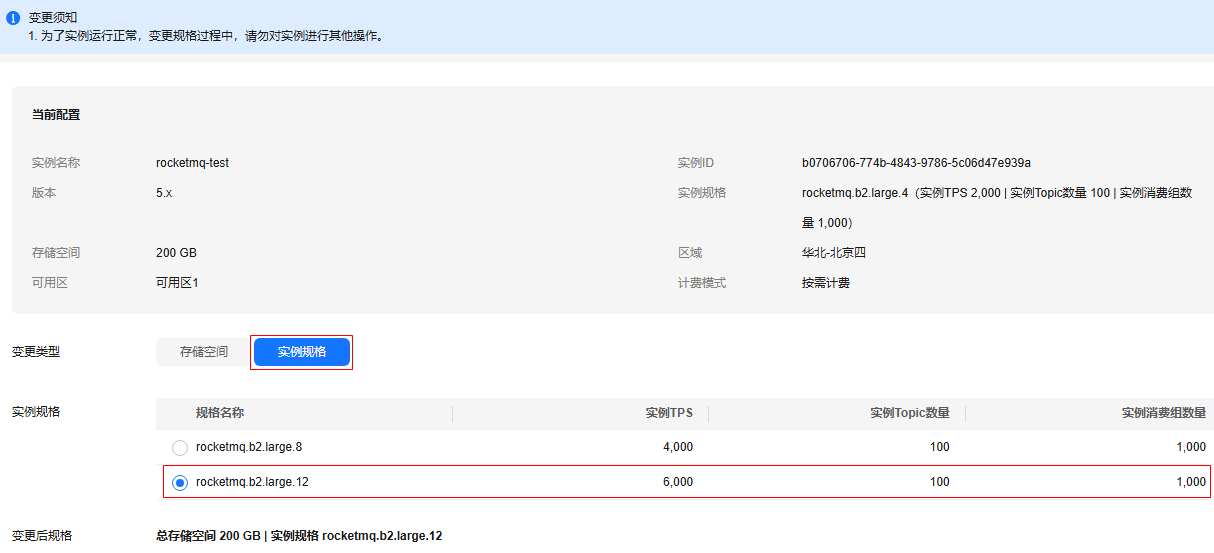This screenshot has height=553, width=1214.
Task: Click the 可用区 field label
Action: click(x=50, y=283)
